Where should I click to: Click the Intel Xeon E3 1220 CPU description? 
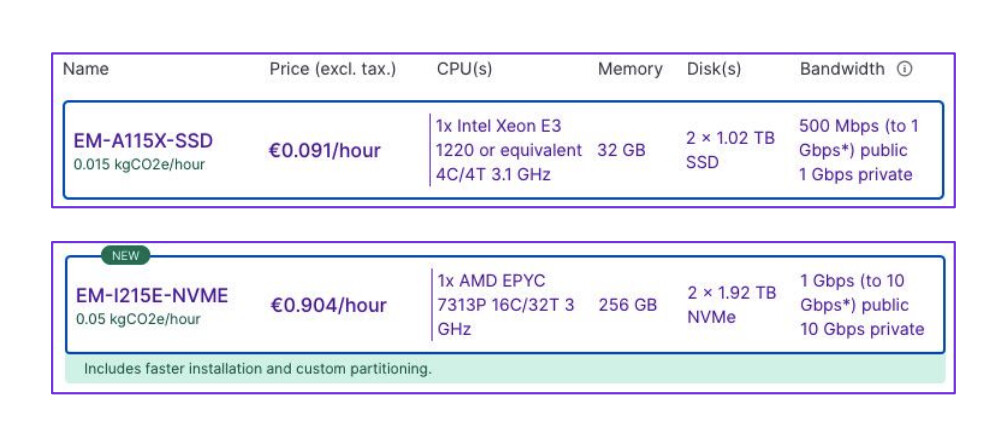pos(509,150)
